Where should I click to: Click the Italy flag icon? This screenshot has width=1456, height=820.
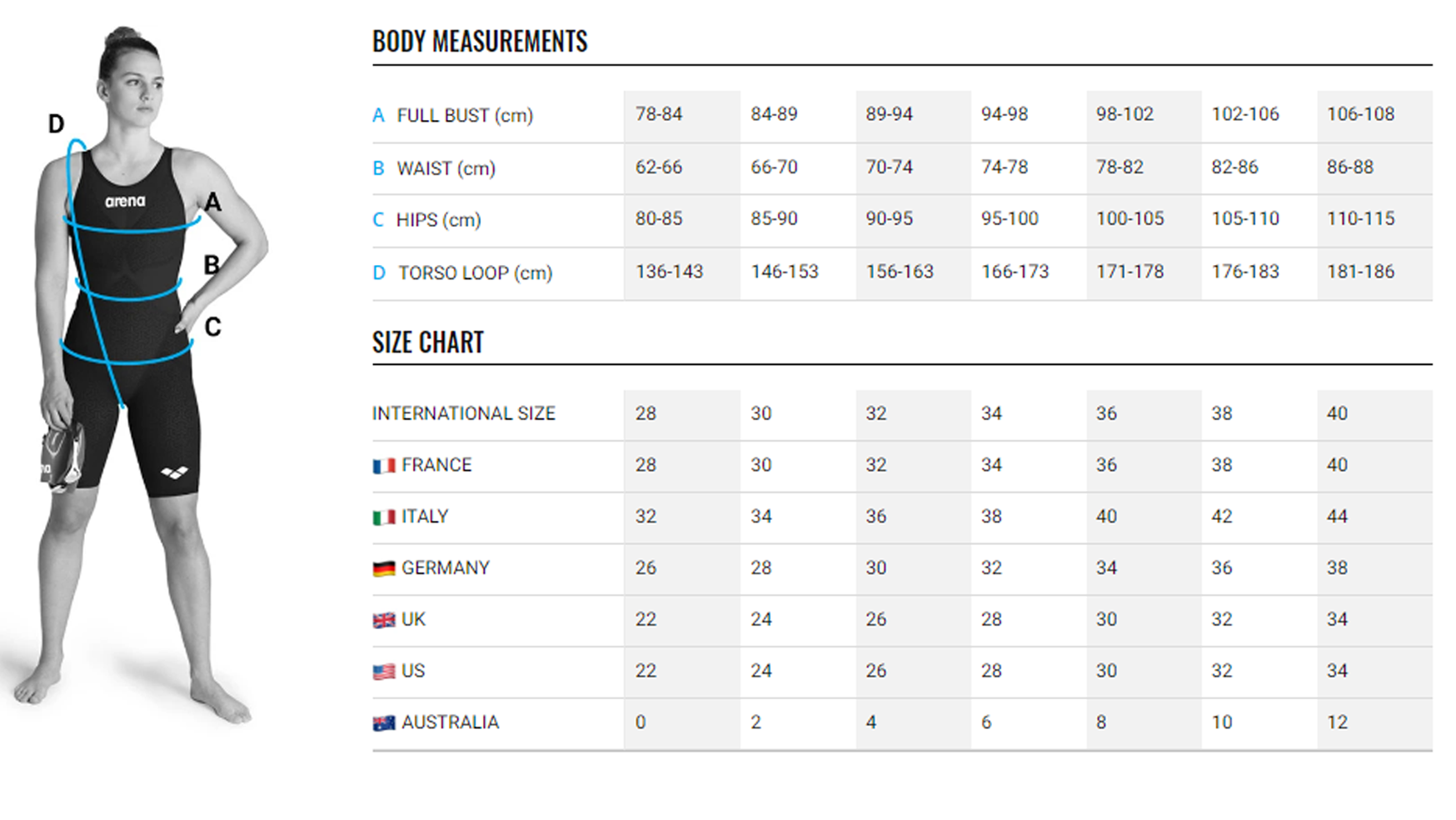[383, 517]
